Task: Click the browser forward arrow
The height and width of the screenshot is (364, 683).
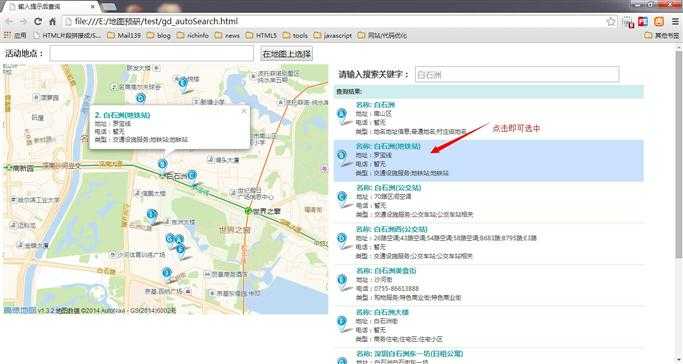Action: pos(24,21)
